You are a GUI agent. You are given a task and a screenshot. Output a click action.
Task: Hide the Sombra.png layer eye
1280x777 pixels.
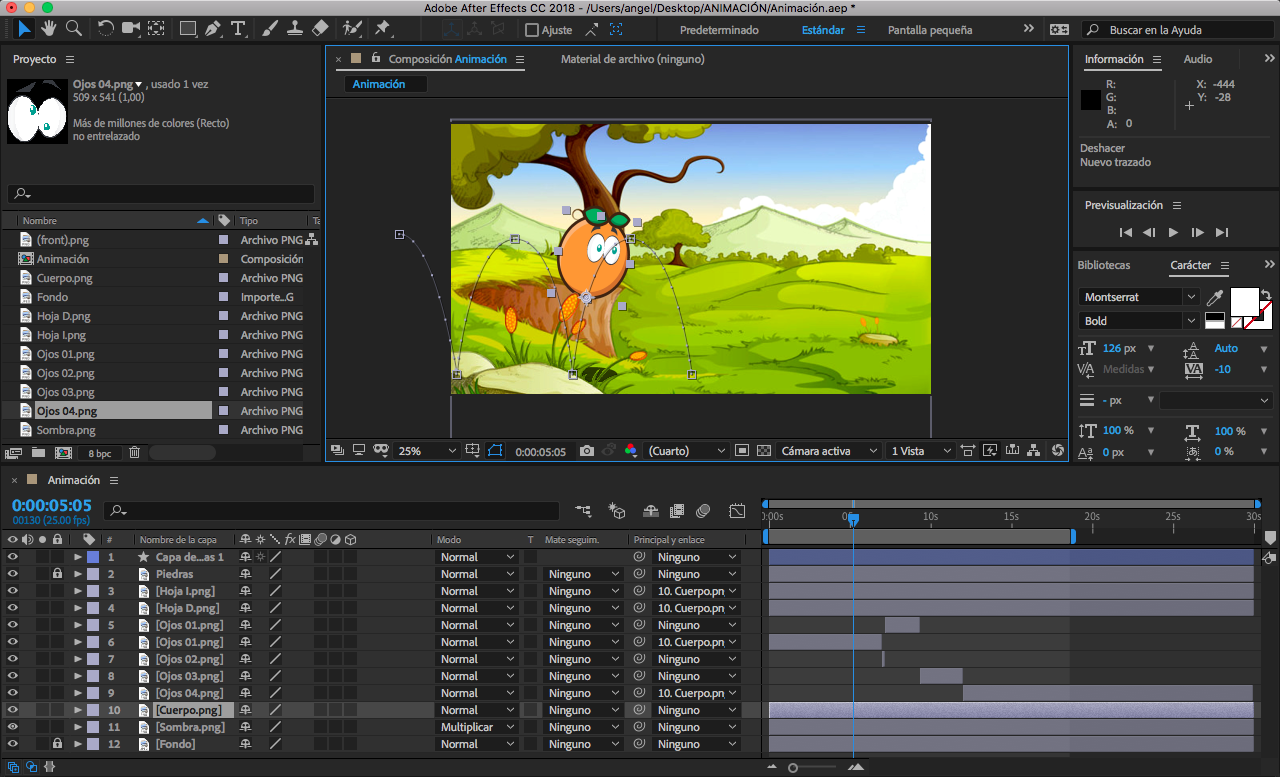pyautogui.click(x=13, y=727)
